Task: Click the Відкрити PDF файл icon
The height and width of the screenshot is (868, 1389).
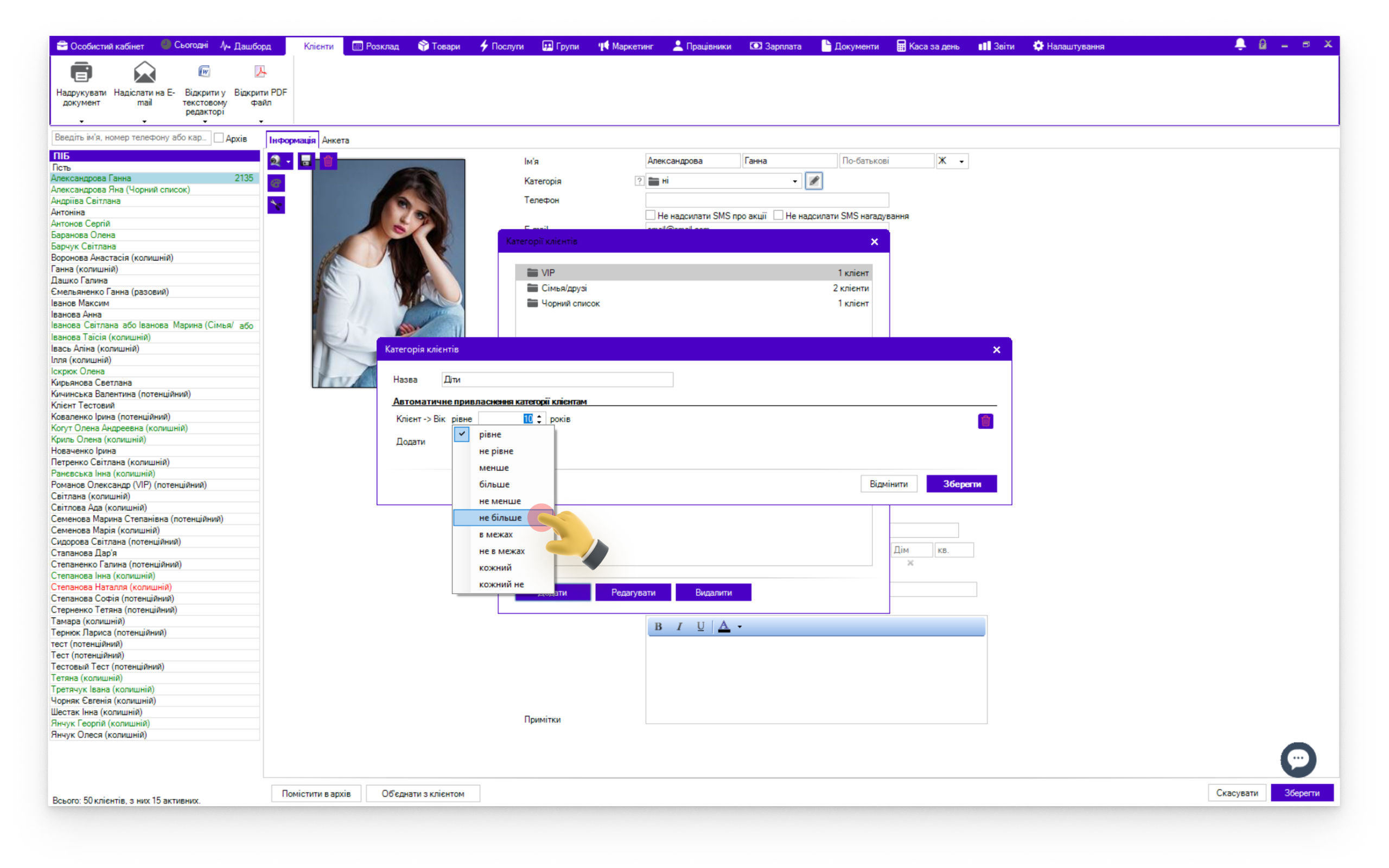Action: click(260, 71)
